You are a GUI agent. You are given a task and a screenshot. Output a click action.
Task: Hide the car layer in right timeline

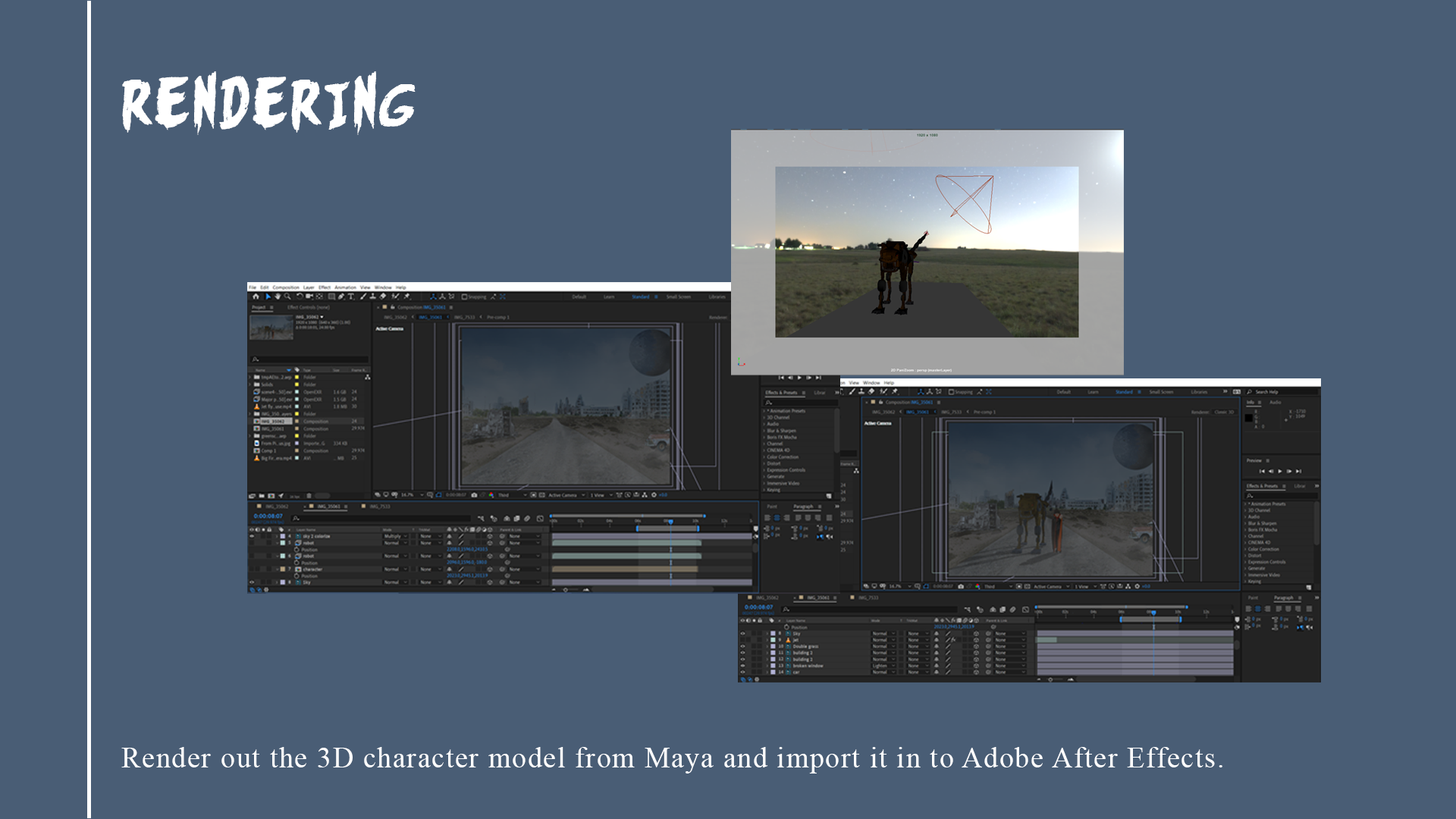point(743,672)
